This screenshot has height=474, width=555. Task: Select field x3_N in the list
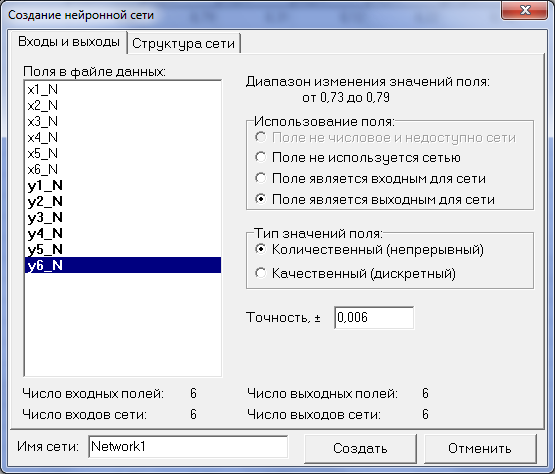(x=123, y=121)
